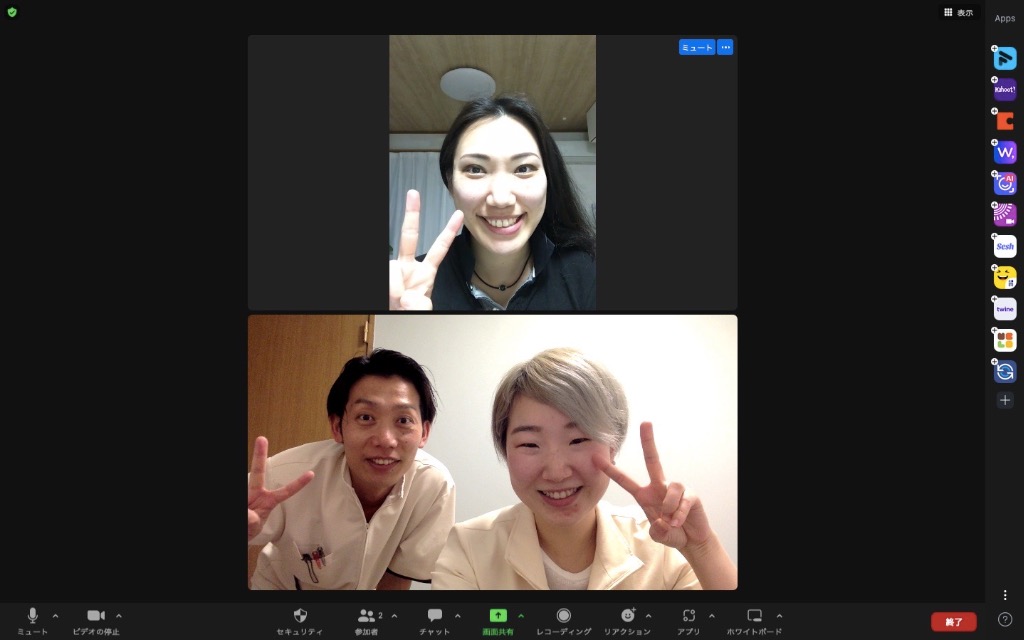Open the whiteboard (ホワイトボード)

755,616
